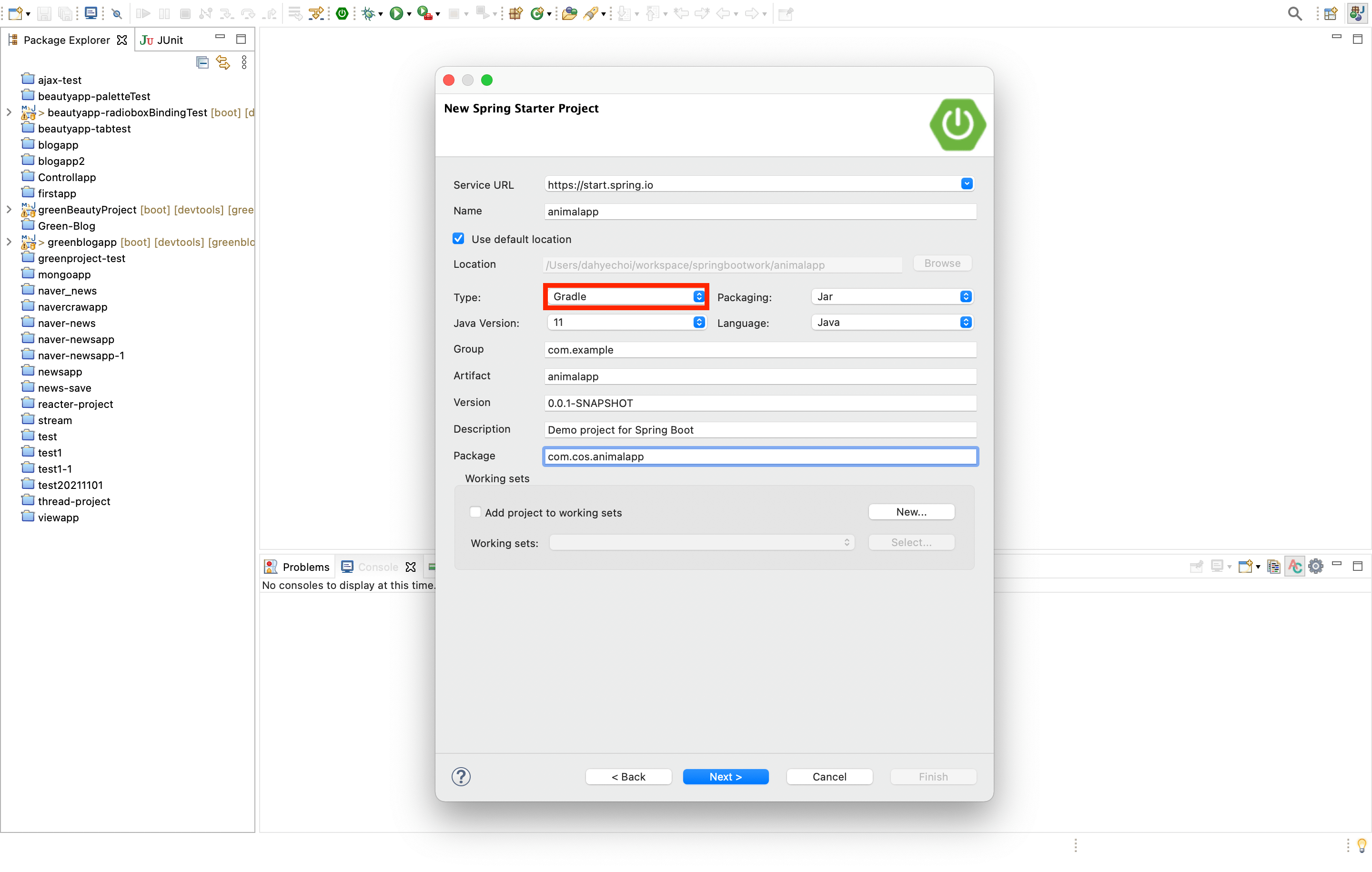Click the Open Perspective icon

1331,13
